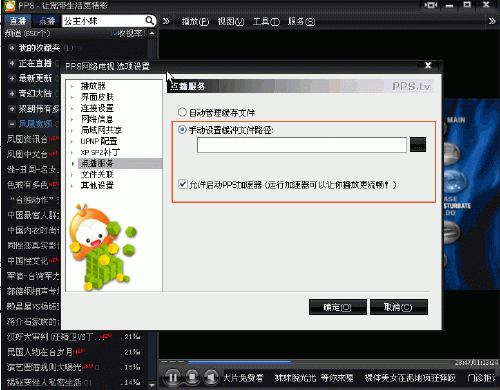This screenshot has height=390, width=500.
Task: Close the PPS options dialog
Action: point(428,65)
